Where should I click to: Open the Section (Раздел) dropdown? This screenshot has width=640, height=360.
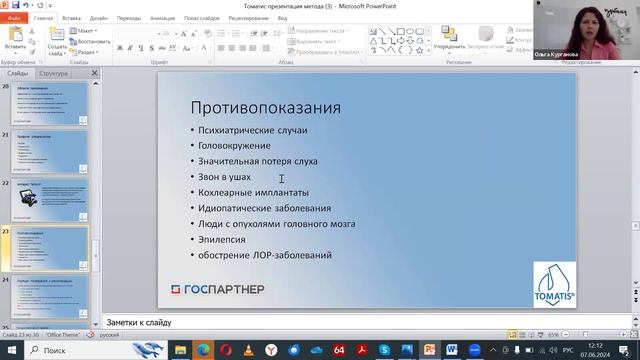tap(84, 52)
